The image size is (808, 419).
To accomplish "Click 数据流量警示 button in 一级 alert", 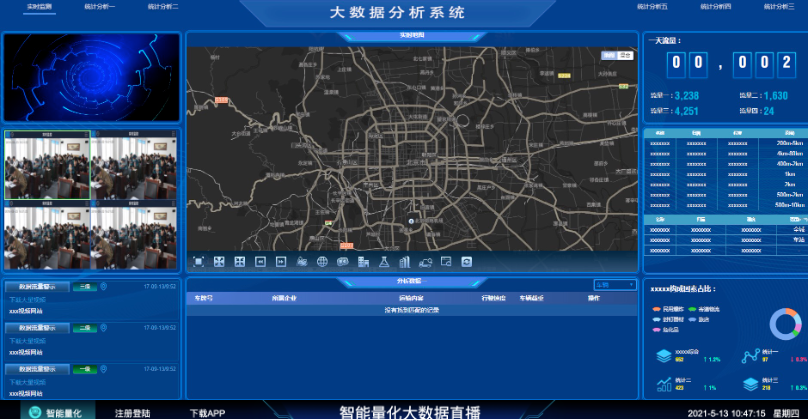I will point(37,369).
